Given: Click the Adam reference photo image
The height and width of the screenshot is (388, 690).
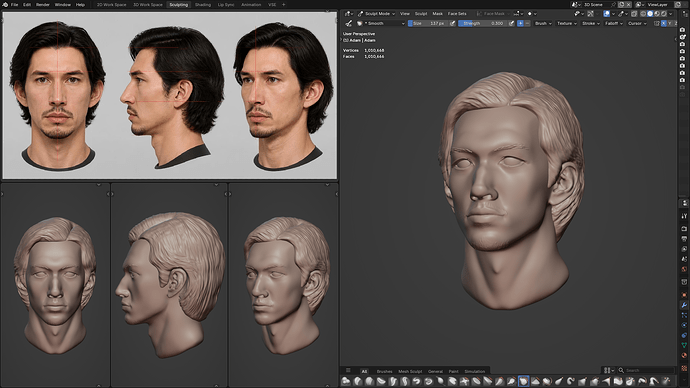Looking at the screenshot, I should (x=169, y=95).
